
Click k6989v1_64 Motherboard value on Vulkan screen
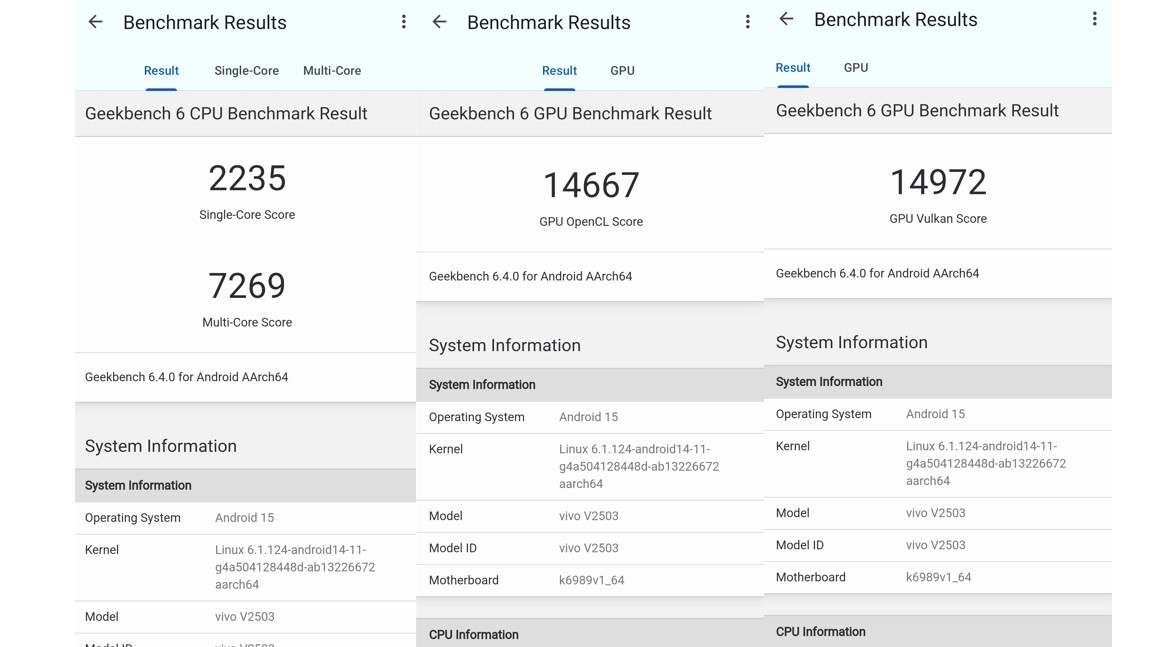tap(938, 577)
